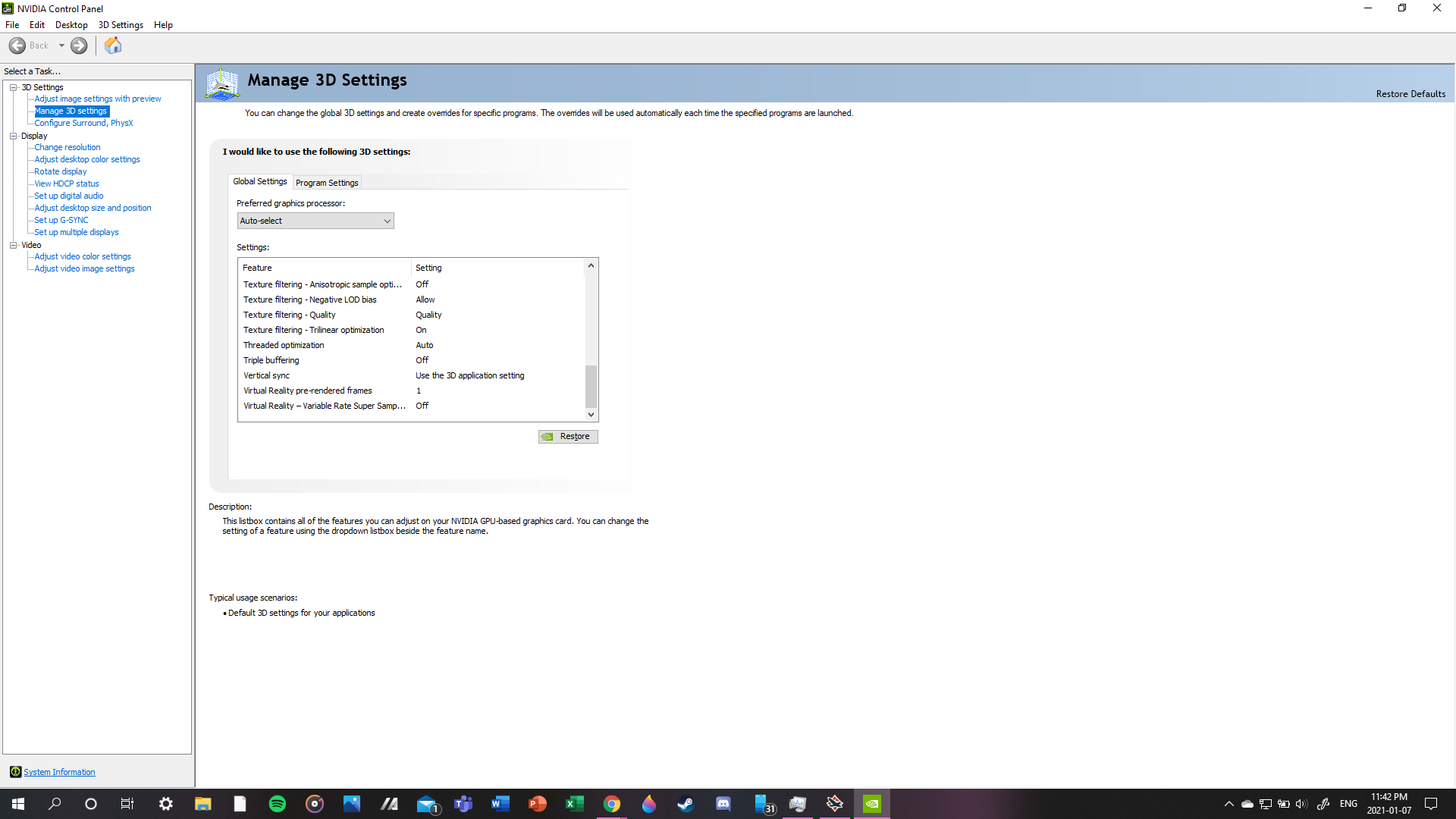Open the Edit menu
1456x819 pixels.
click(x=37, y=25)
